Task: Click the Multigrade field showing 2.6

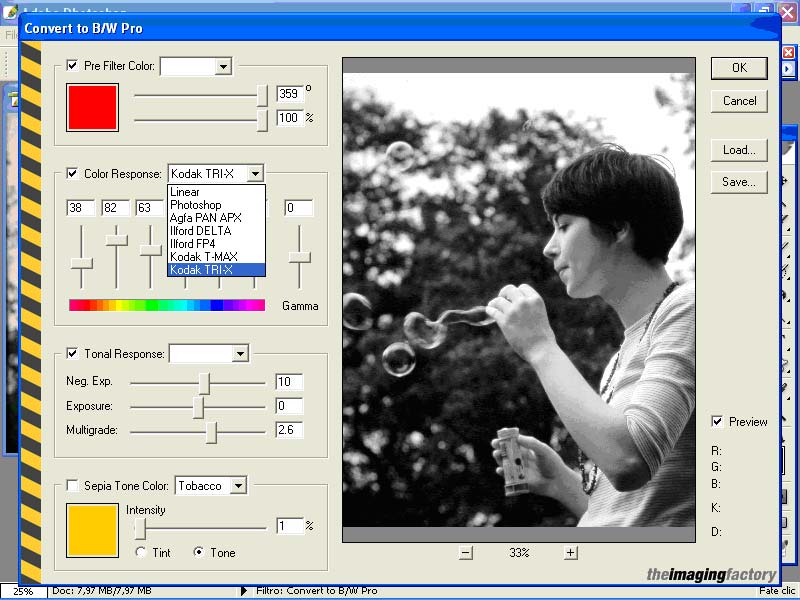Action: point(289,430)
